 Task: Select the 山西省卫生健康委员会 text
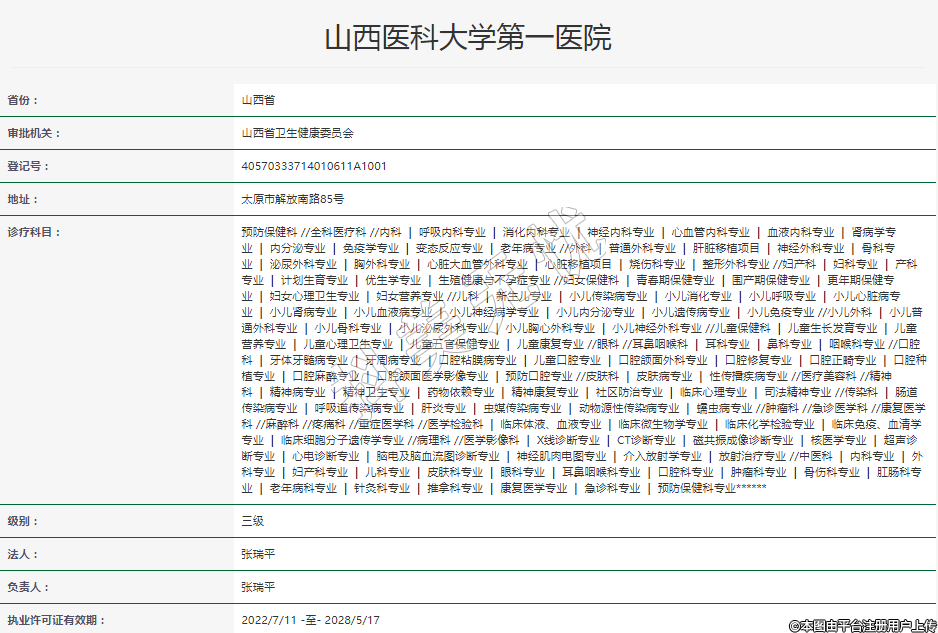[297, 133]
